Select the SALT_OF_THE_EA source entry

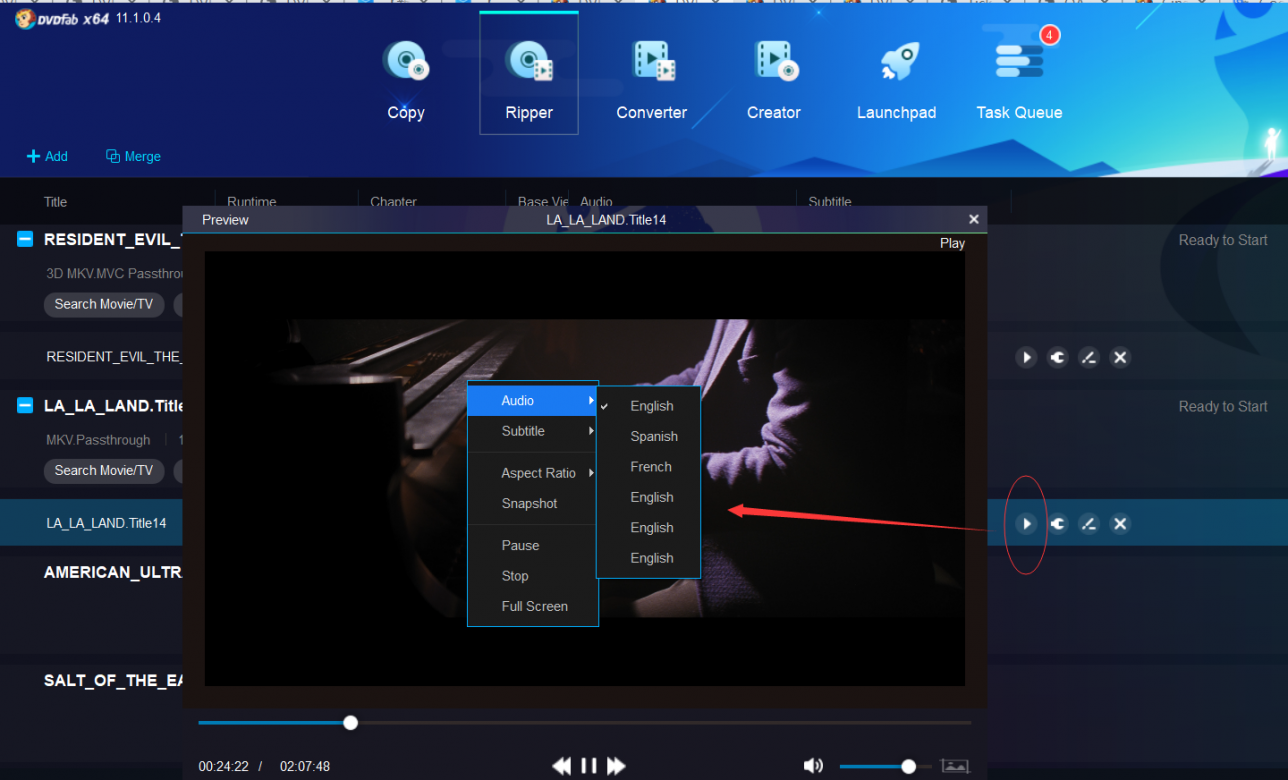click(113, 680)
